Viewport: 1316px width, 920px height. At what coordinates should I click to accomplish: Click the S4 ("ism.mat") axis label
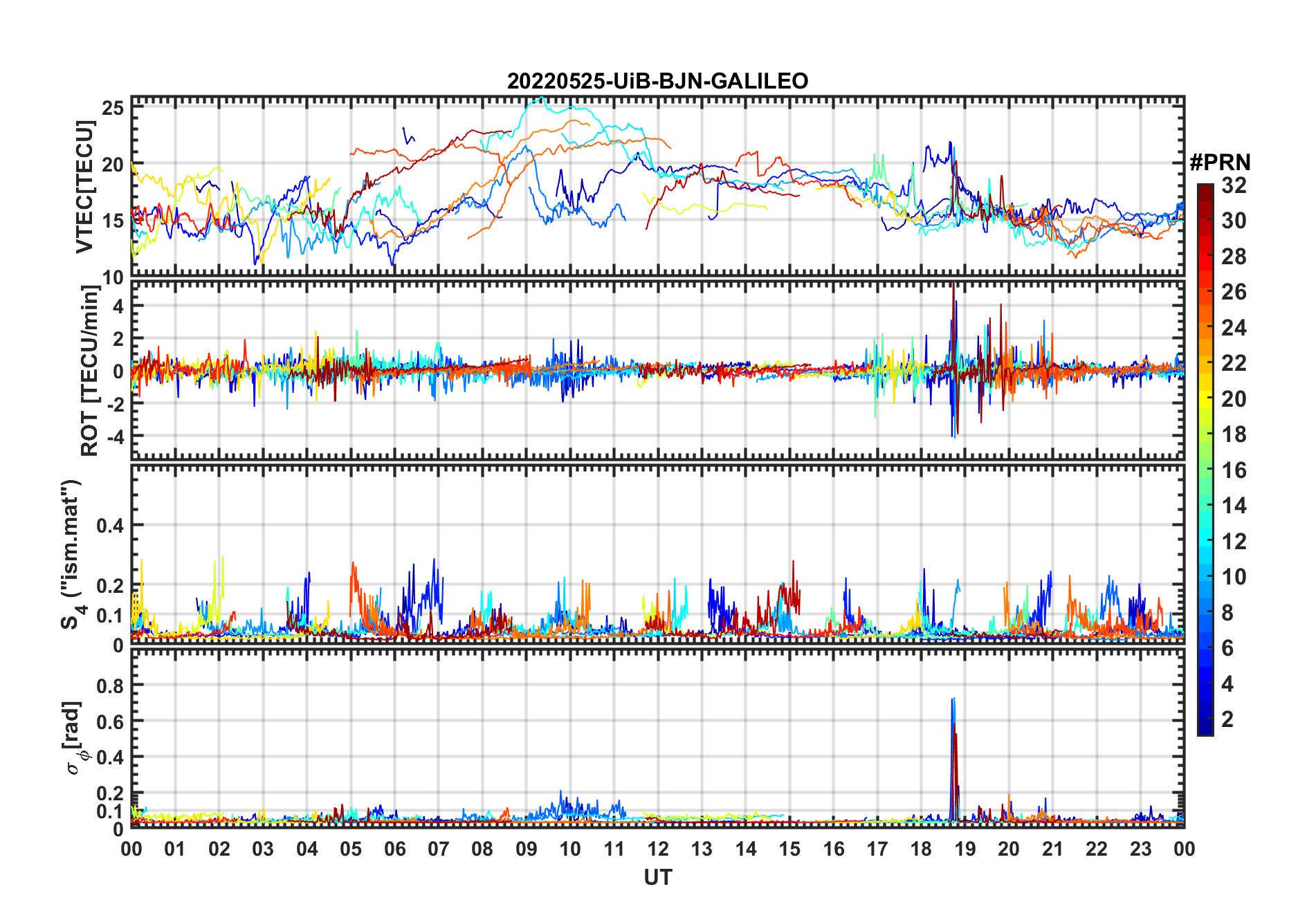[73, 554]
